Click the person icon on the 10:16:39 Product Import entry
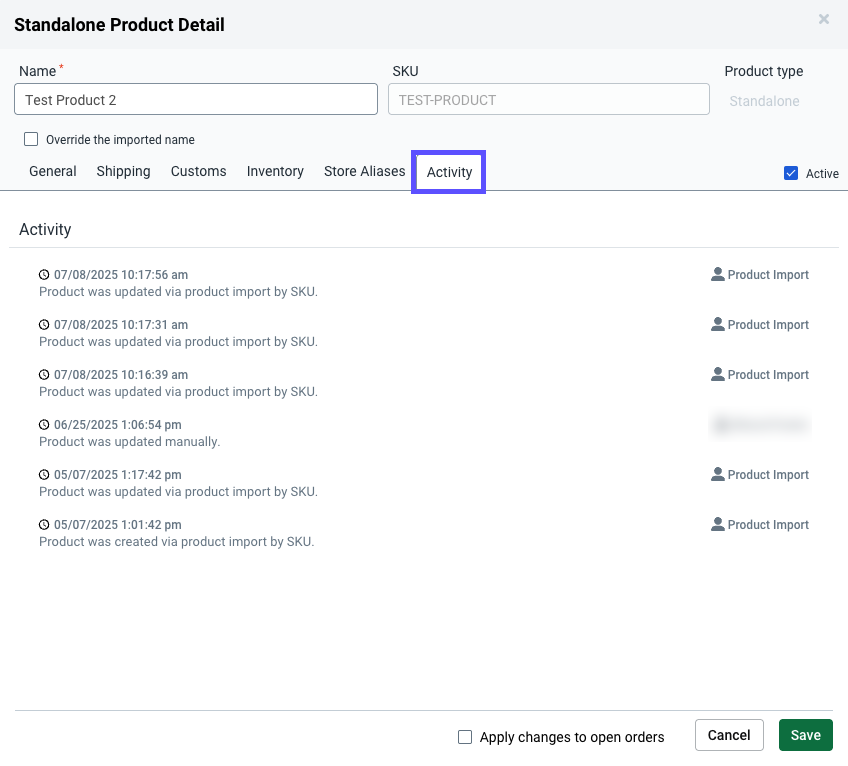 (718, 374)
